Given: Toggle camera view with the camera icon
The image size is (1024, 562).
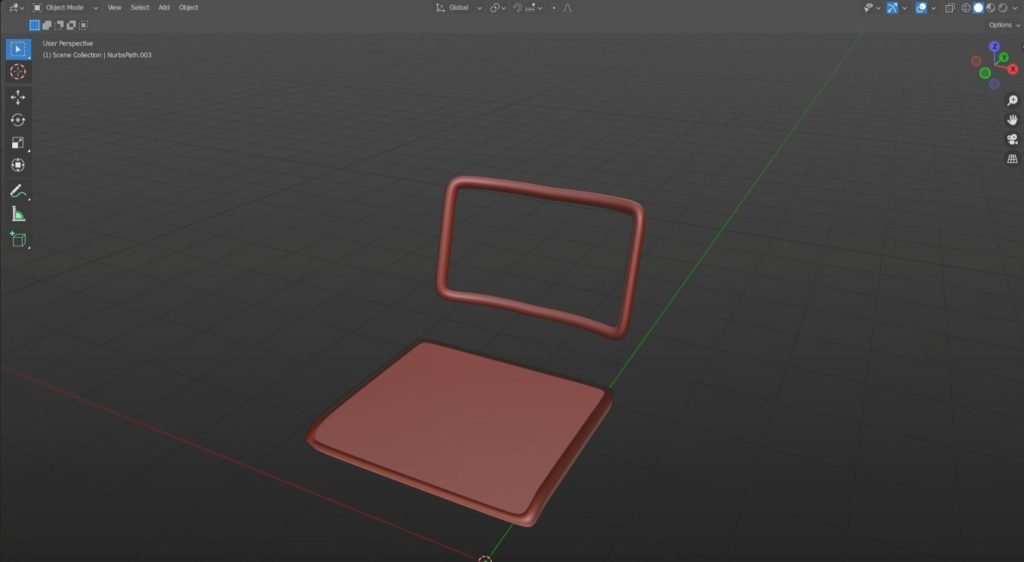Looking at the screenshot, I should (x=1012, y=139).
